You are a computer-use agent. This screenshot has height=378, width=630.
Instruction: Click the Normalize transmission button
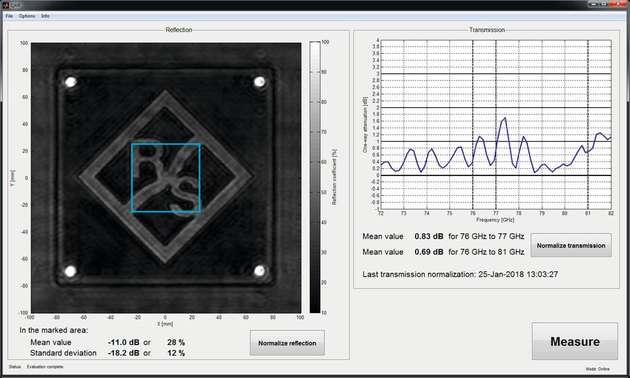pos(571,245)
